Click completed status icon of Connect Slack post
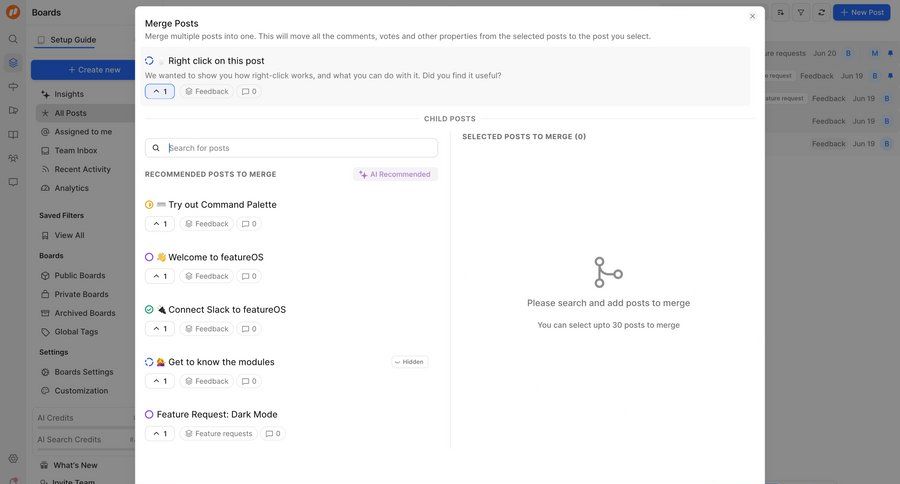900x484 pixels. [x=149, y=309]
